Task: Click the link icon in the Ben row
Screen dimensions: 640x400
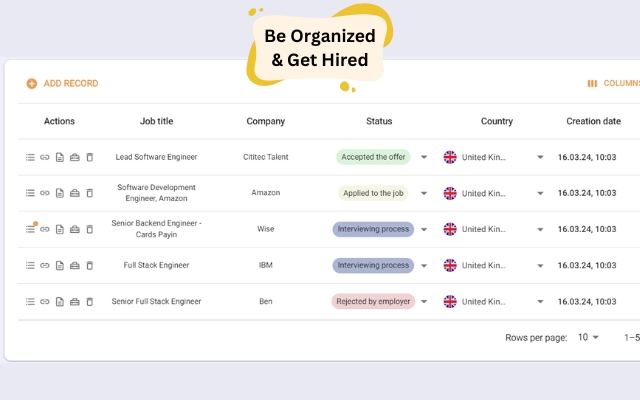Action: coord(45,302)
